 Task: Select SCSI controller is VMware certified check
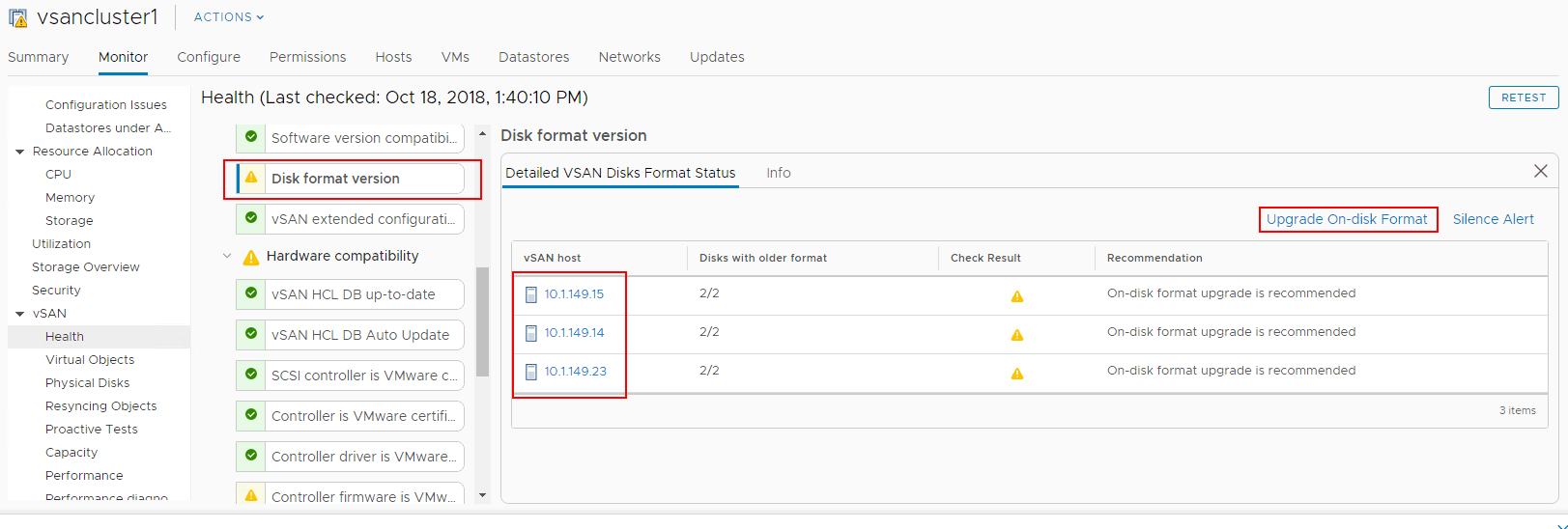click(x=363, y=376)
